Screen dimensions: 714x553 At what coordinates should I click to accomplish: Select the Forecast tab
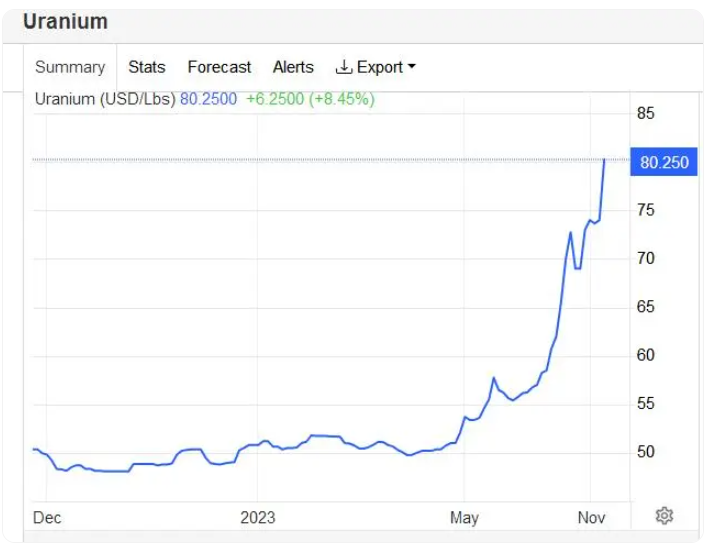tap(219, 67)
